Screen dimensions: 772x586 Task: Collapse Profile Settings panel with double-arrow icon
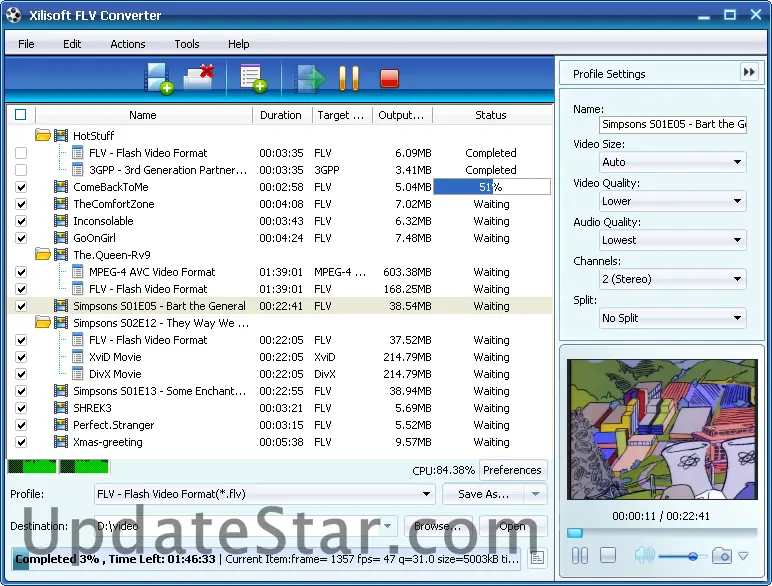[749, 72]
